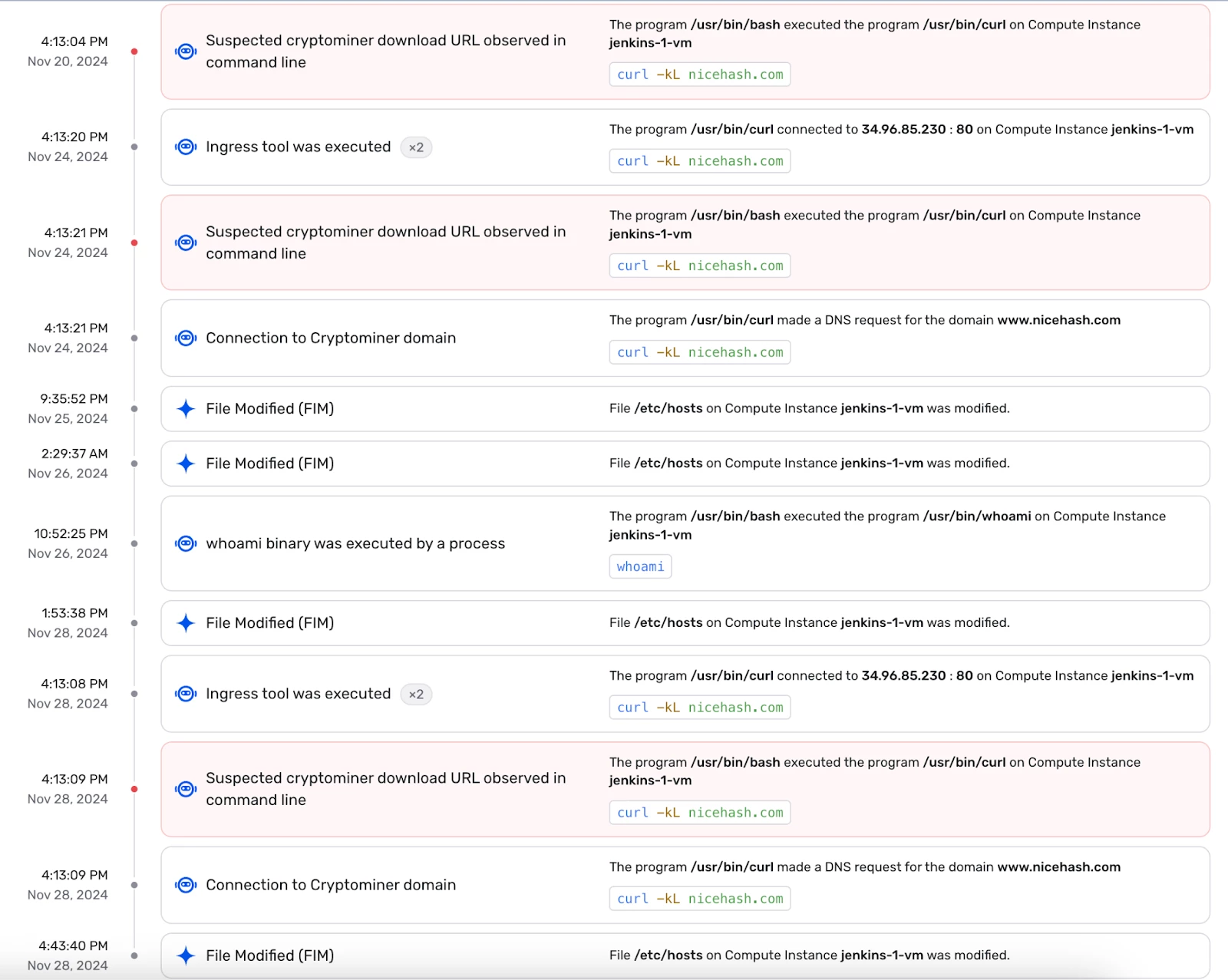Click www.nicehash.com domain in Nov 24 DNS event
This screenshot has width=1228, height=980.
(x=1058, y=320)
